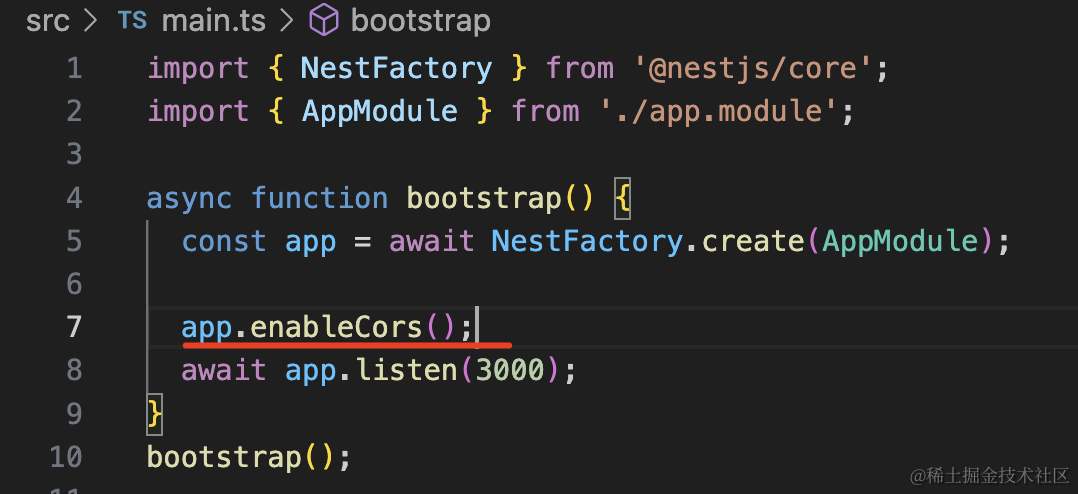Screen dimensions: 1078x494
Task: Click NestFactory in the line 1 import
Action: pyautogui.click(x=396, y=69)
